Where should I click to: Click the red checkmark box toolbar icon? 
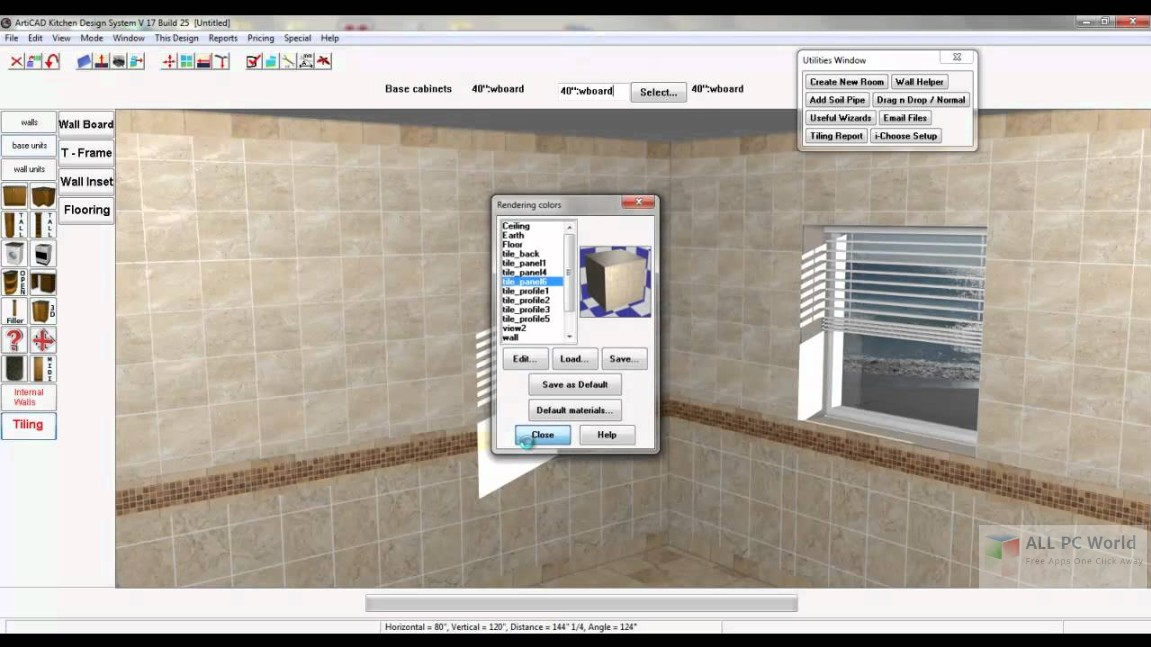pyautogui.click(x=253, y=62)
